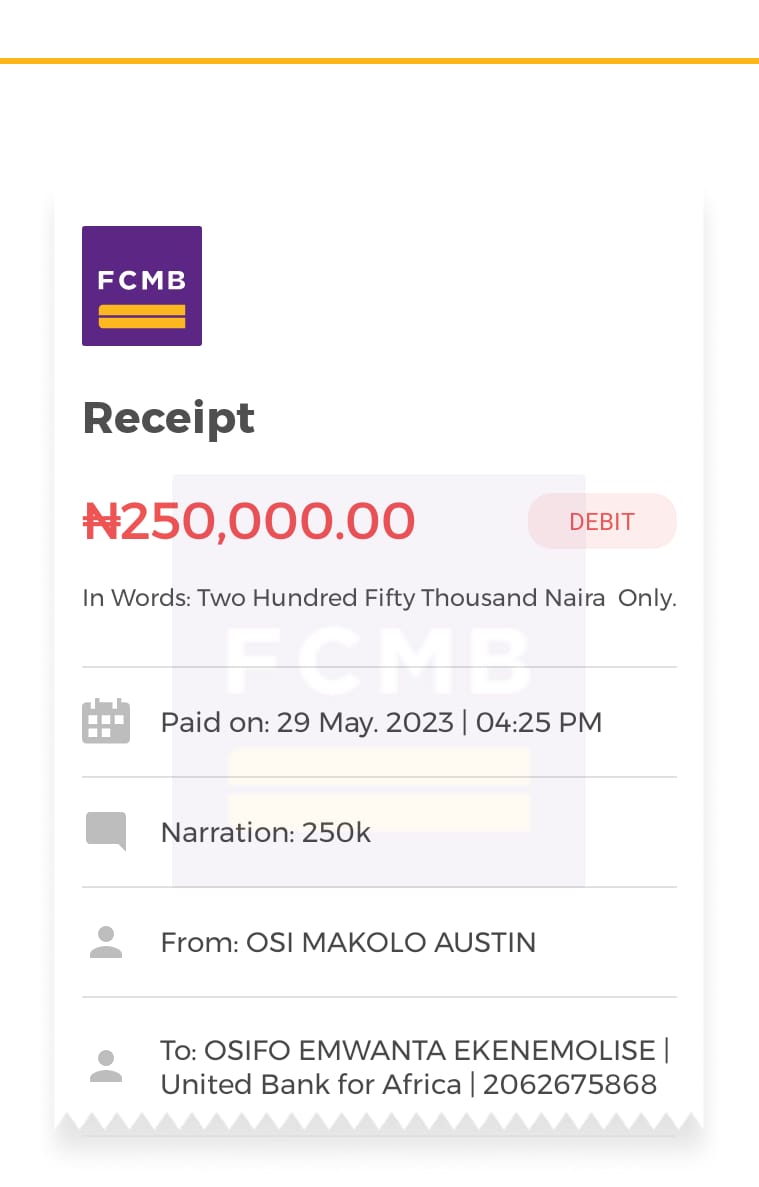Tap the FCMB purple logo
Screen dimensions: 759x1187
pyautogui.click(x=142, y=285)
